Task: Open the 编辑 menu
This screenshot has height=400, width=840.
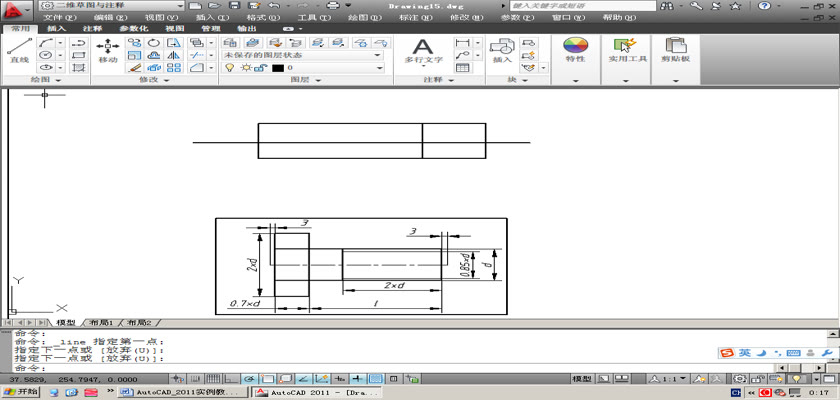Action: tap(111, 17)
